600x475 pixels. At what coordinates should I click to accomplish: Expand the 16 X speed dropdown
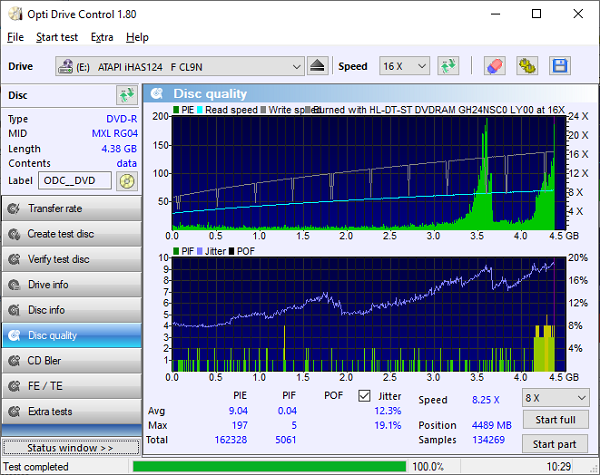click(404, 66)
